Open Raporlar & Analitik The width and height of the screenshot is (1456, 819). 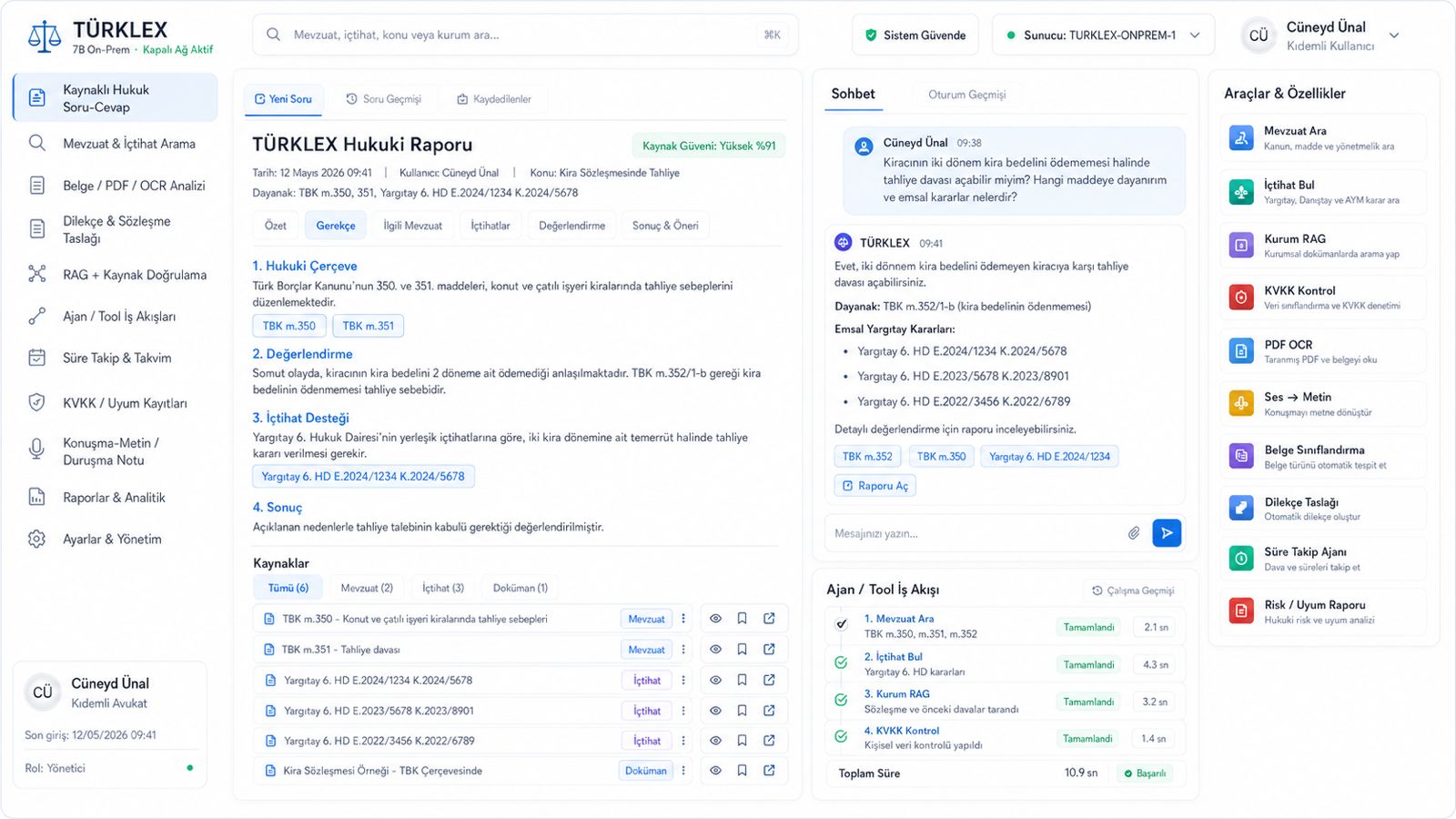click(x=115, y=498)
